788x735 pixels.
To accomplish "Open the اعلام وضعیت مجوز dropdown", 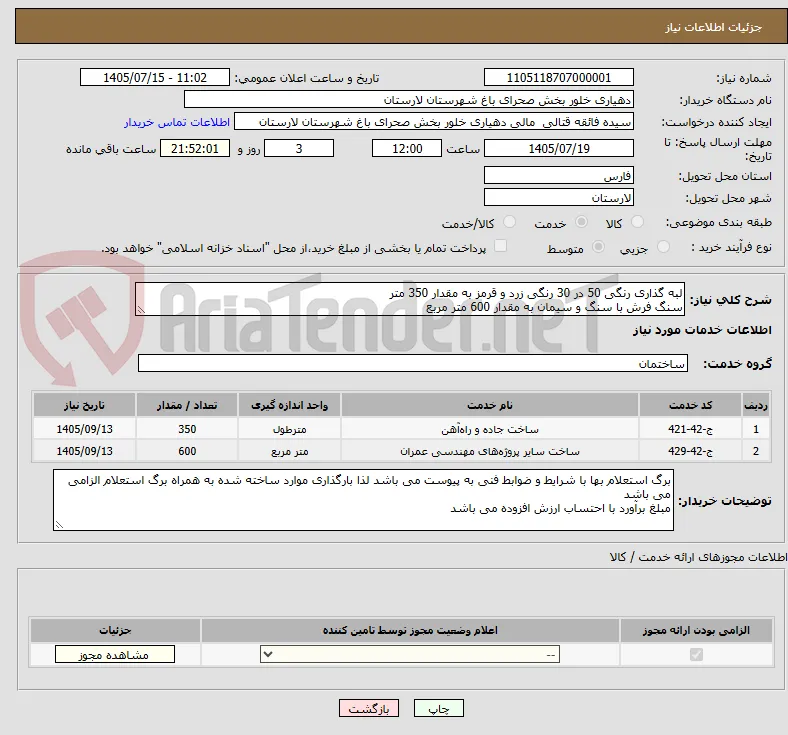I will [410, 654].
